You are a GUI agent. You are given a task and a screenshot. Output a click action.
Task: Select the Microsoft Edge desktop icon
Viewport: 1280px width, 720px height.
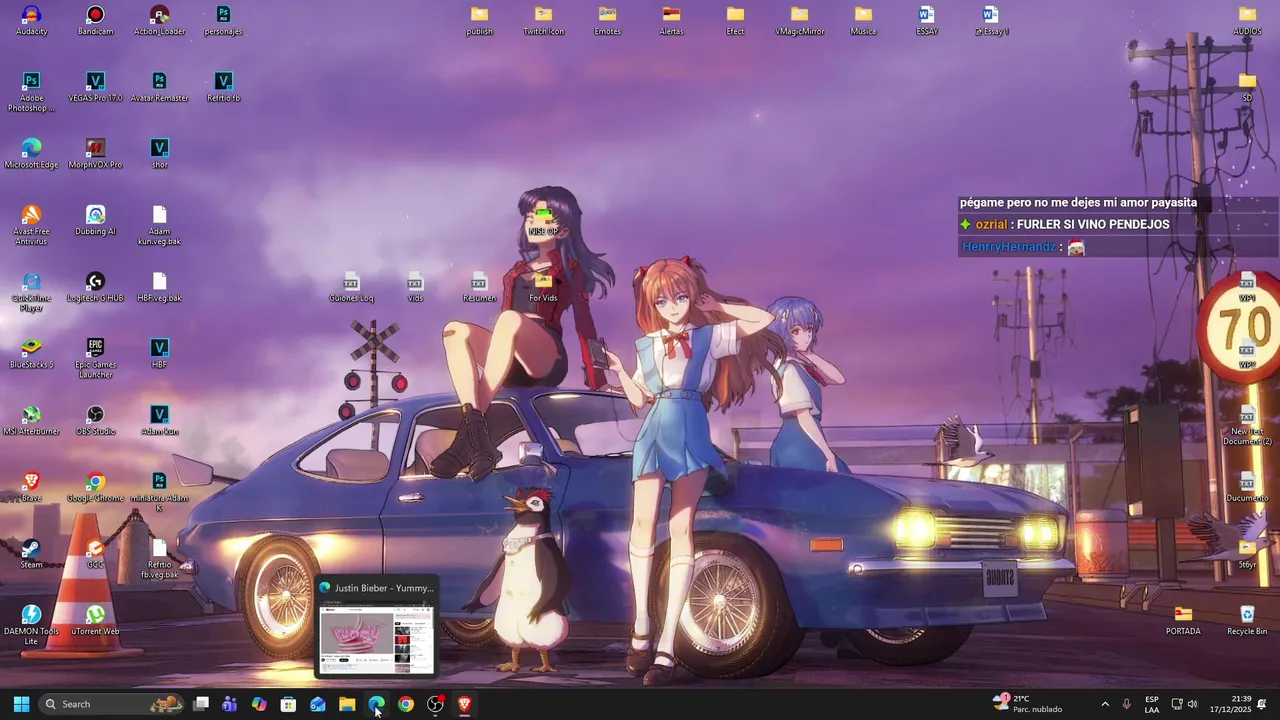point(31,154)
